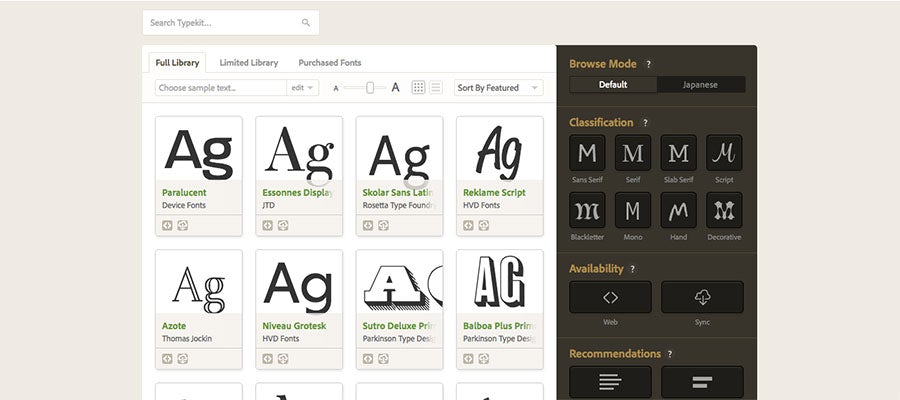Open the sample text edit dropdown
The width and height of the screenshot is (900, 400).
(302, 88)
